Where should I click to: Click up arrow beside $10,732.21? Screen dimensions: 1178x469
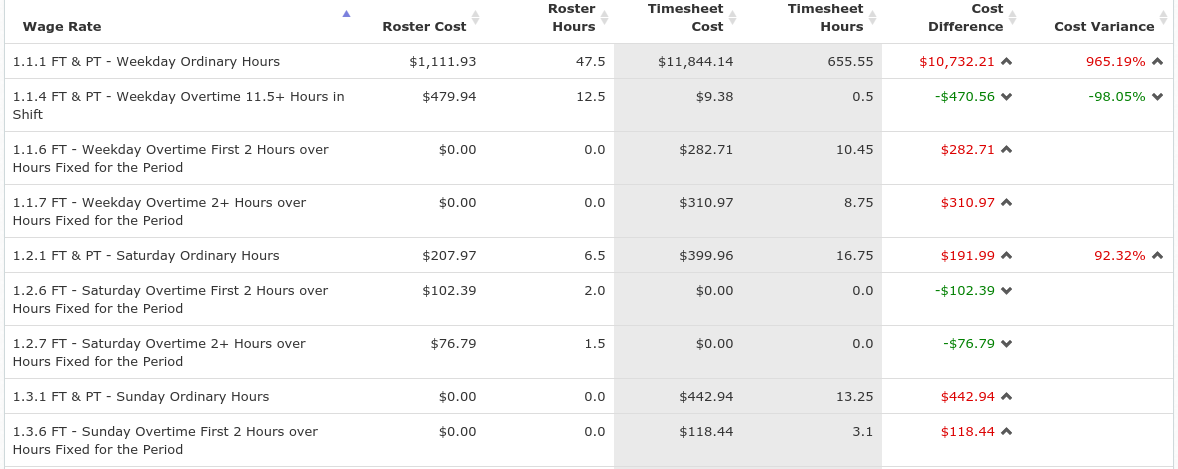pos(1007,62)
